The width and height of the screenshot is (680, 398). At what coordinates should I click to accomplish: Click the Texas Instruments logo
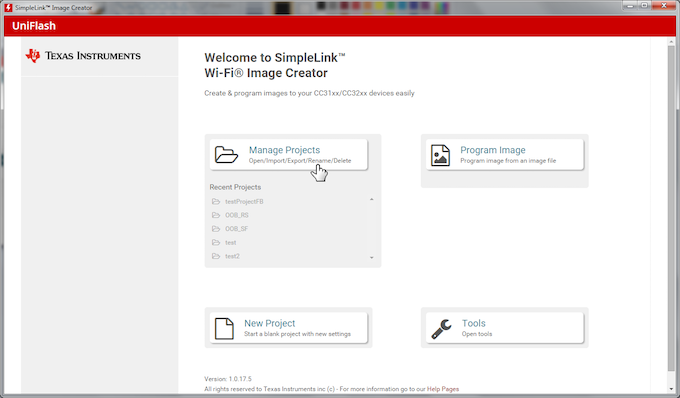pyautogui.click(x=83, y=56)
